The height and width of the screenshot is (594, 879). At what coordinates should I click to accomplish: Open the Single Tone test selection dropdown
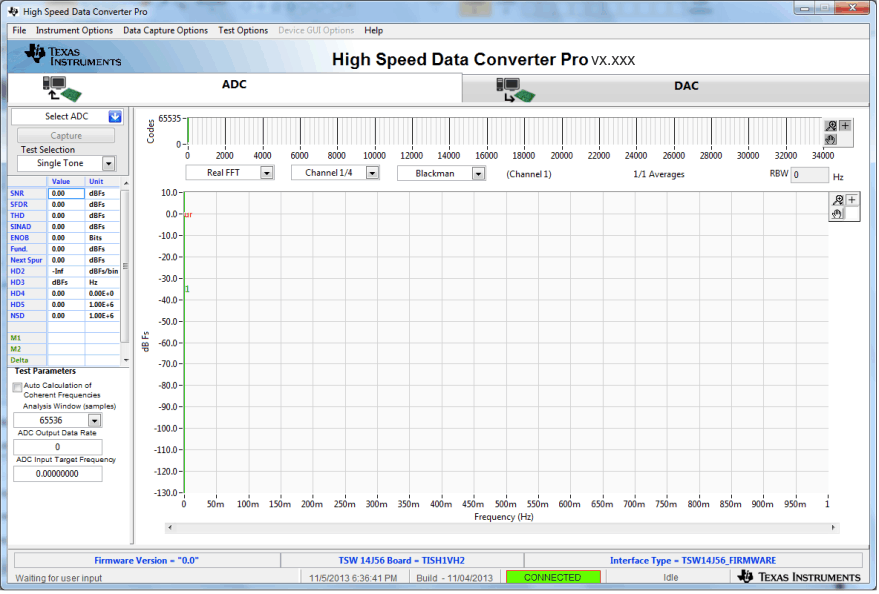click(x=108, y=163)
